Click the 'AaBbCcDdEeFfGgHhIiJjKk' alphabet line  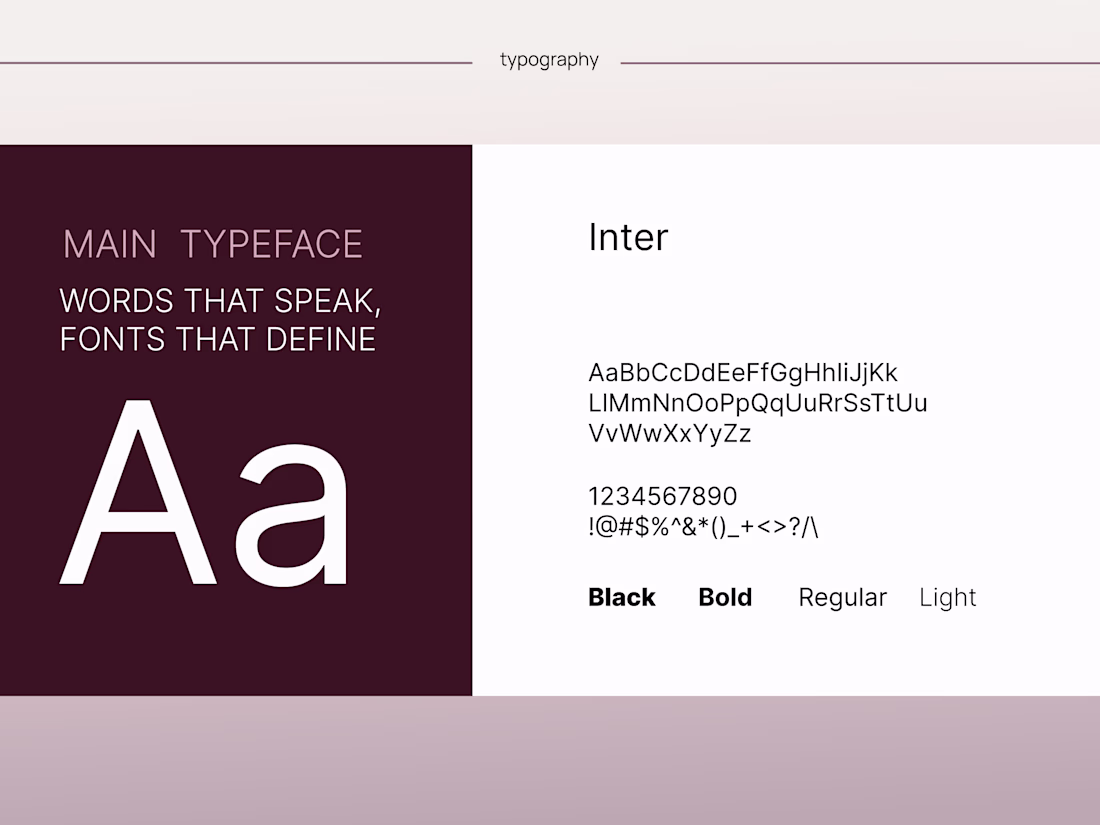[x=743, y=373]
